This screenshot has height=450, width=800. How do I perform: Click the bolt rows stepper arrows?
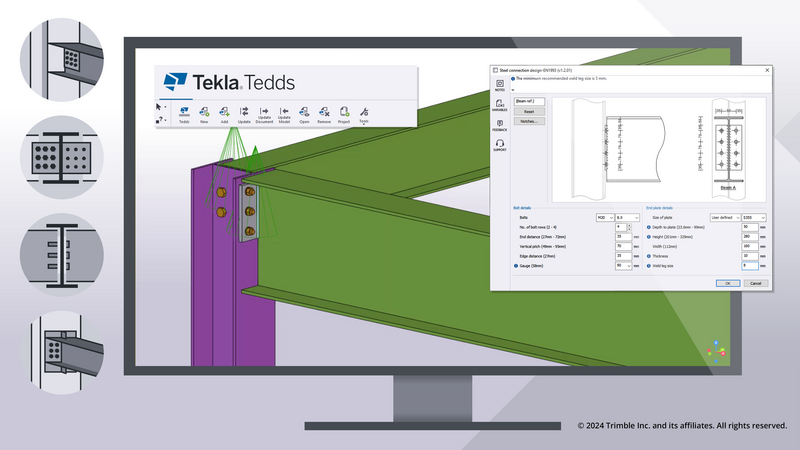point(630,227)
